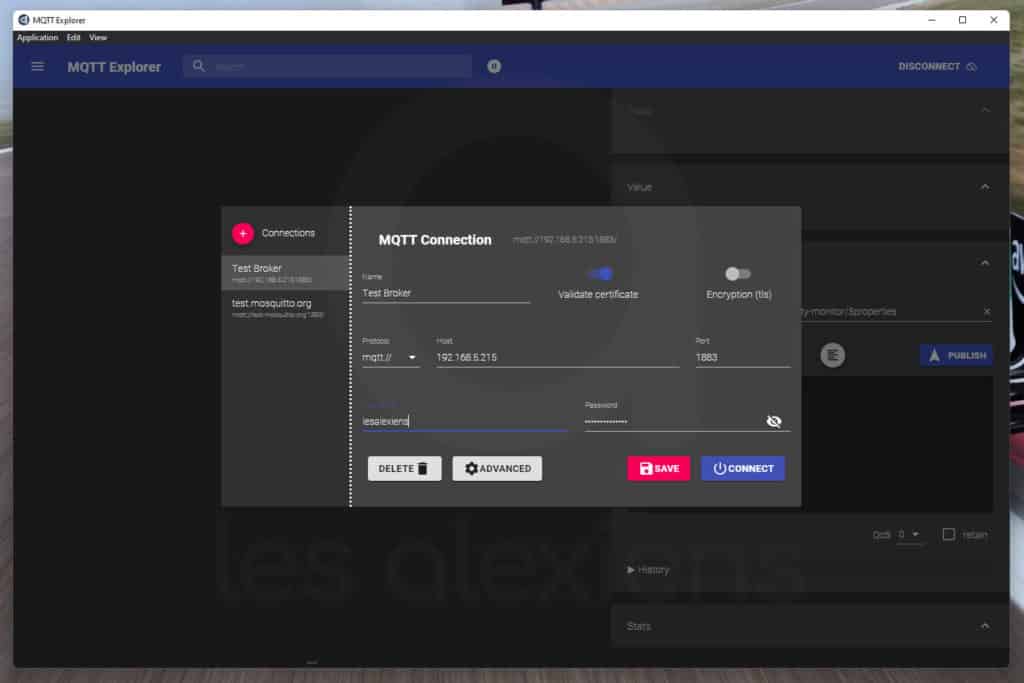The width and height of the screenshot is (1024, 683).
Task: Minimize the MQTT Explorer window
Action: 932,20
